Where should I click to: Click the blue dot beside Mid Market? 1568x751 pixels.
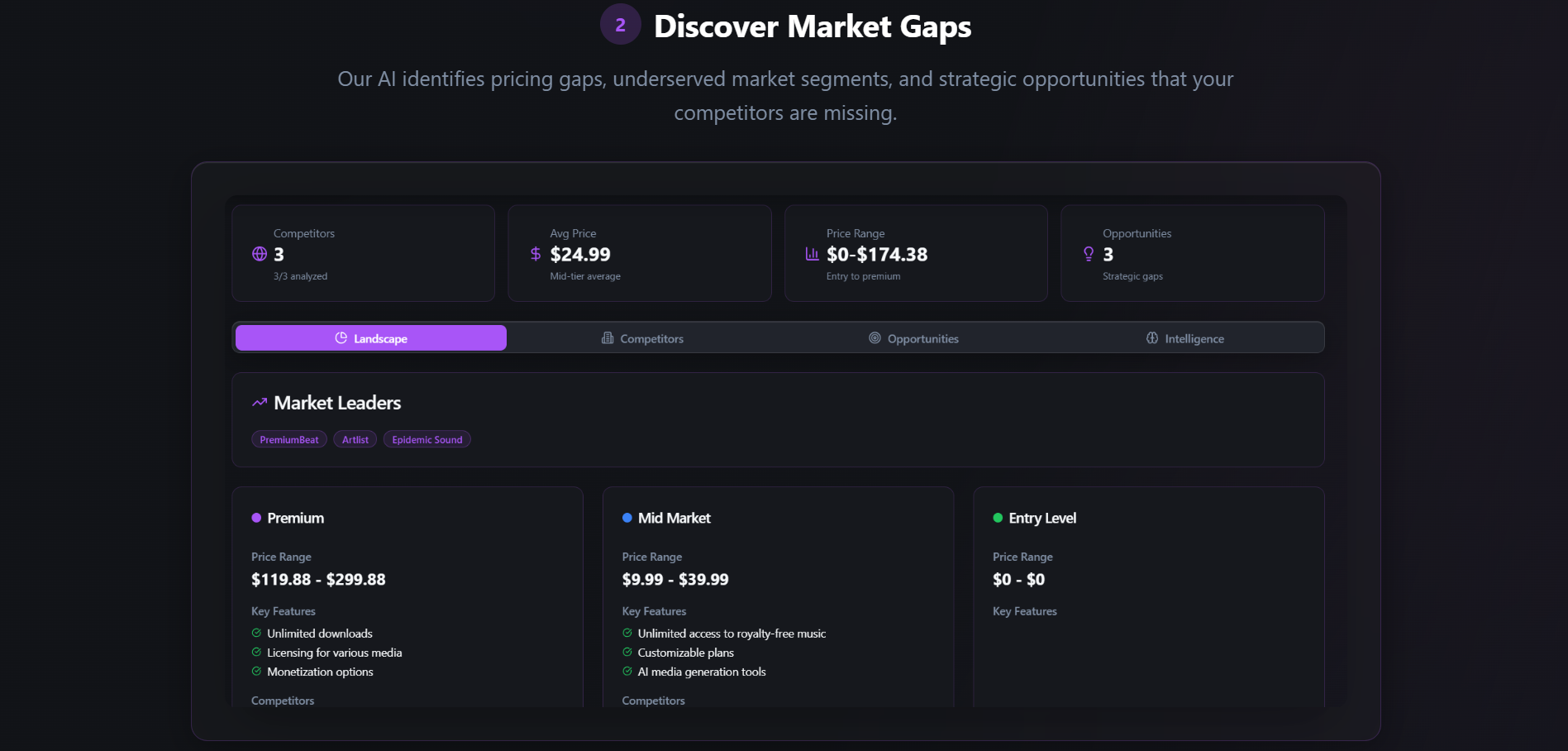[x=627, y=518]
